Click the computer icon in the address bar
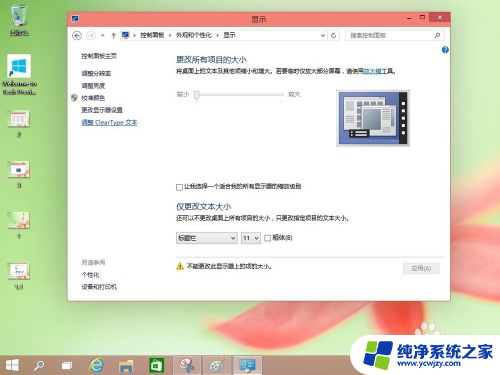Image resolution: width=500 pixels, height=375 pixels. pos(125,35)
